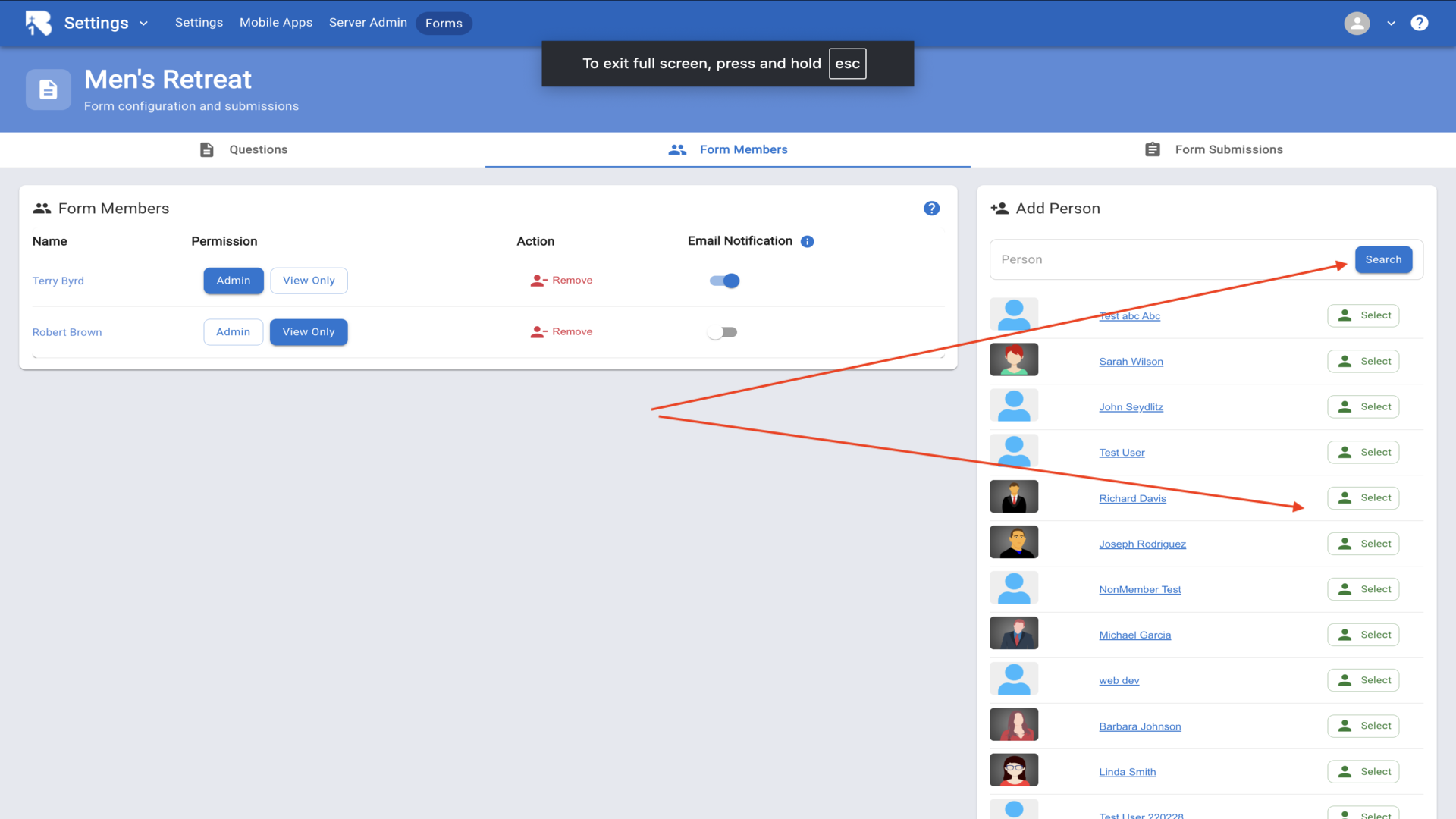
Task: Open the account menu chevron beside avatar
Action: coord(1391,24)
